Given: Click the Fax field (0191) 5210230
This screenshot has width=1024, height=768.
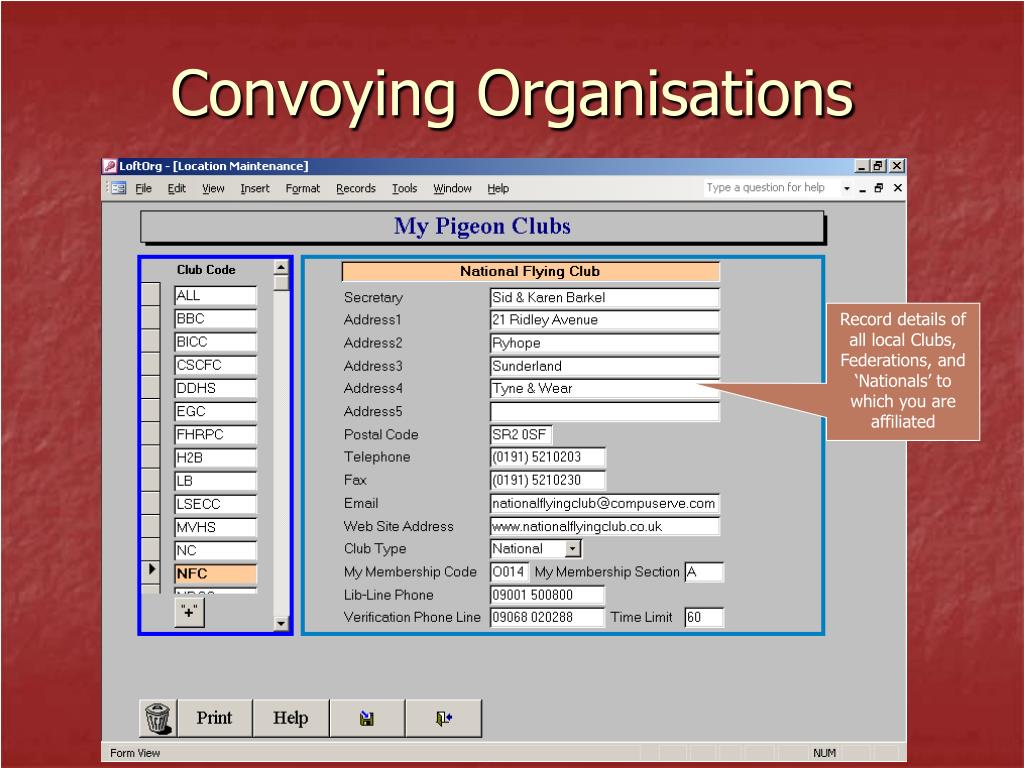Looking at the screenshot, I should (x=547, y=480).
